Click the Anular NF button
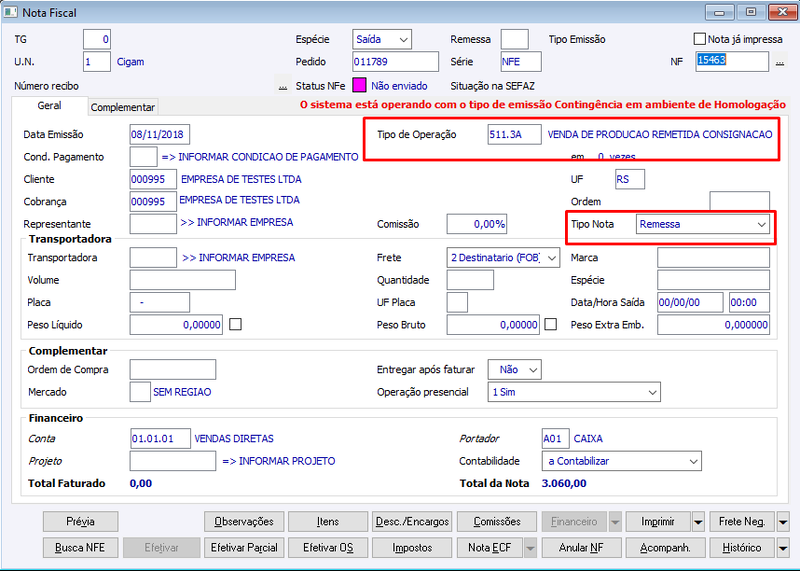This screenshot has width=800, height=571. 581,548
